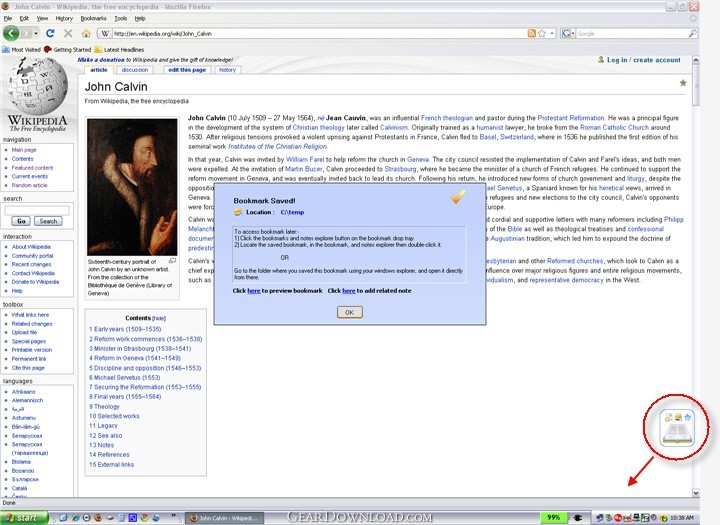This screenshot has width=720, height=525.
Task: Jump to '1 Early years (1509–1535)' section
Action: click(x=125, y=329)
